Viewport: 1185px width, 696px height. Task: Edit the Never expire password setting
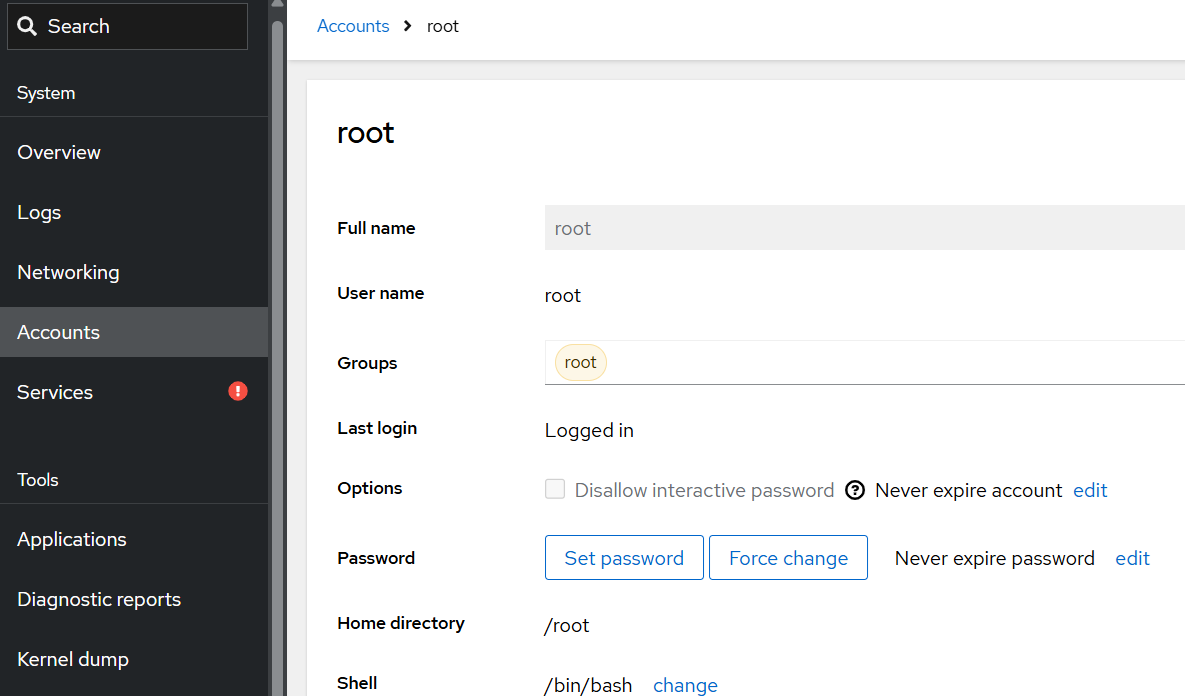tap(1132, 558)
